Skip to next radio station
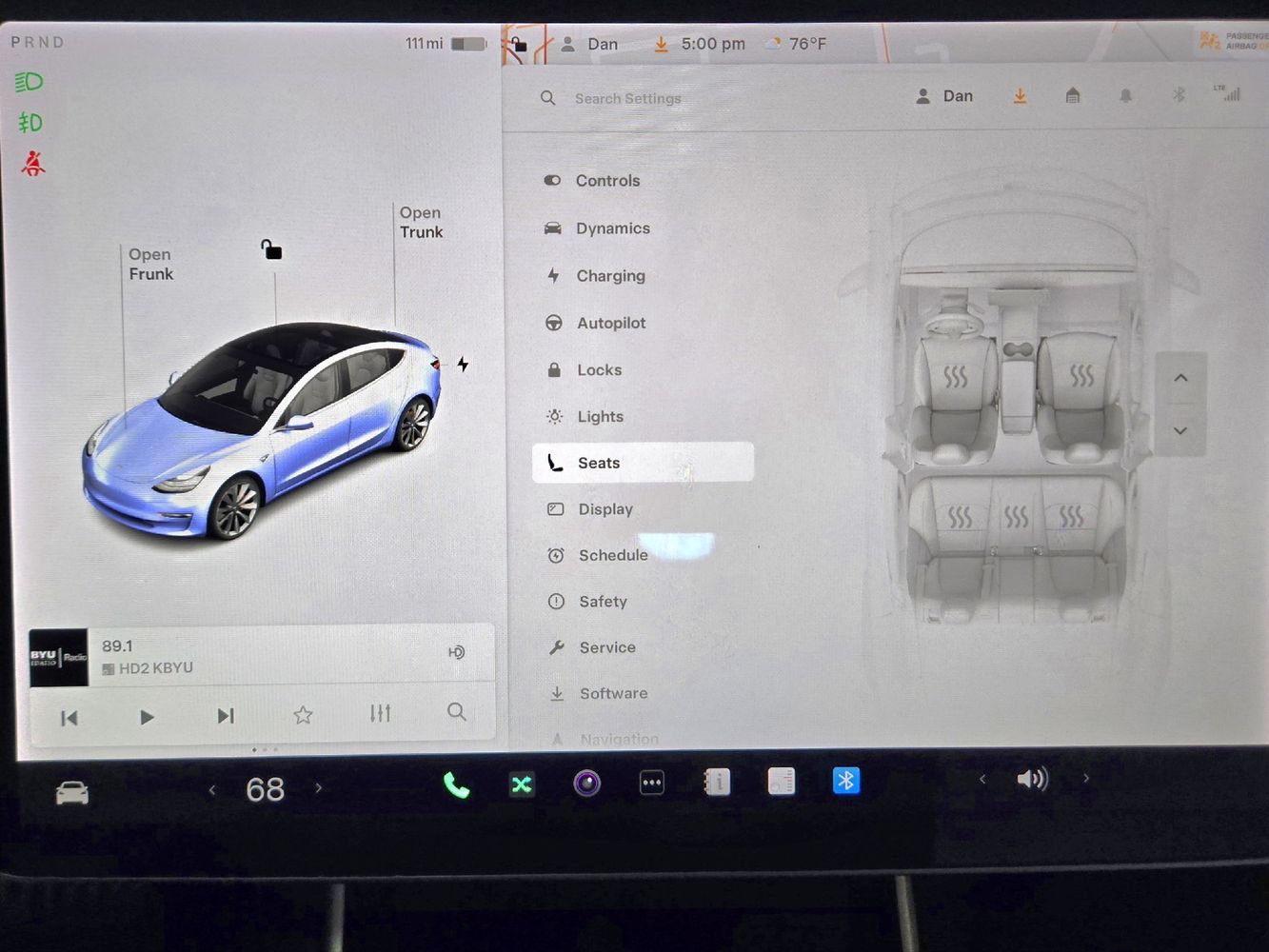Viewport: 1269px width, 952px height. click(226, 716)
